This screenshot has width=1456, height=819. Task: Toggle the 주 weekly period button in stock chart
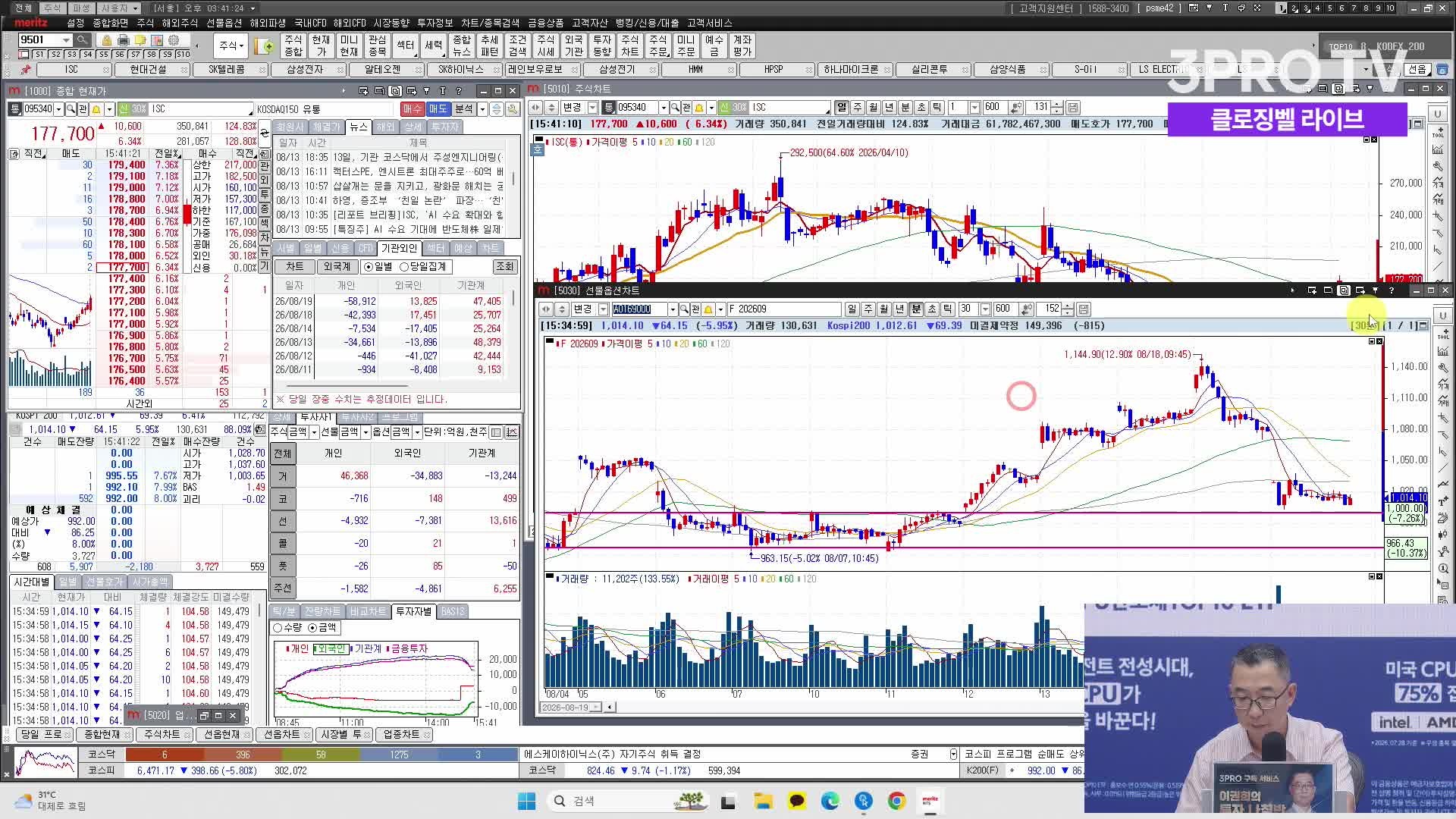click(858, 108)
